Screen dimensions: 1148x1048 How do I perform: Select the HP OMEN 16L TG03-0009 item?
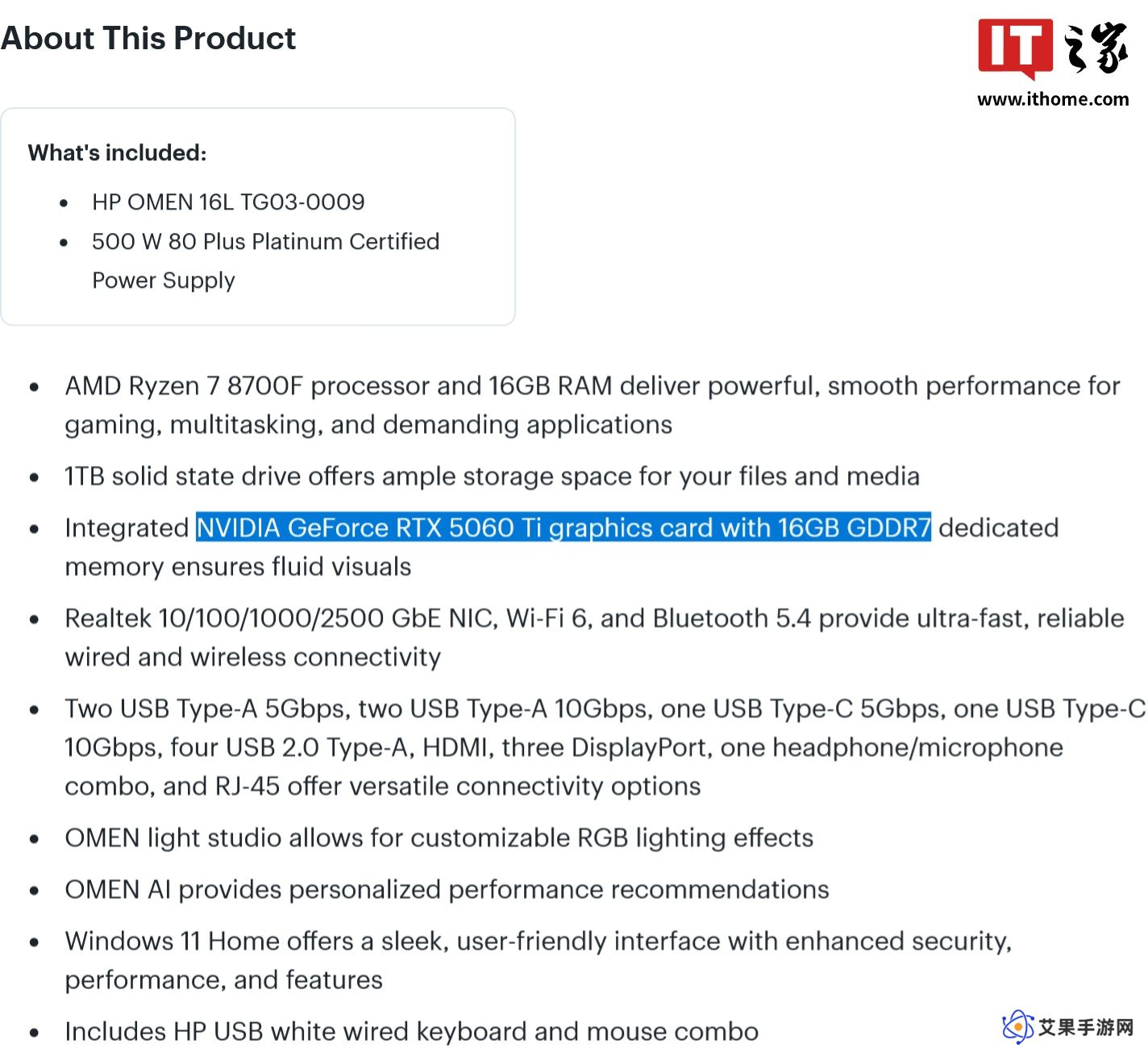228,202
